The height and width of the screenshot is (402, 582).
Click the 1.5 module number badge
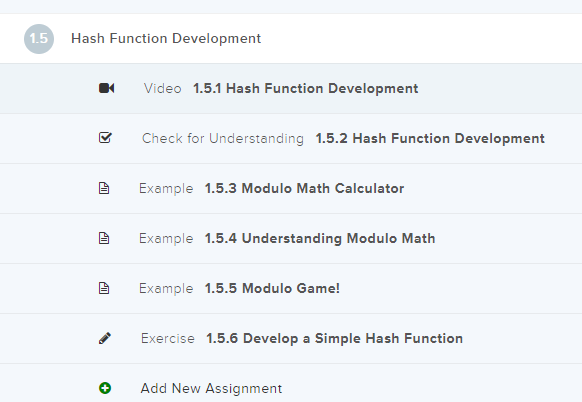point(39,39)
